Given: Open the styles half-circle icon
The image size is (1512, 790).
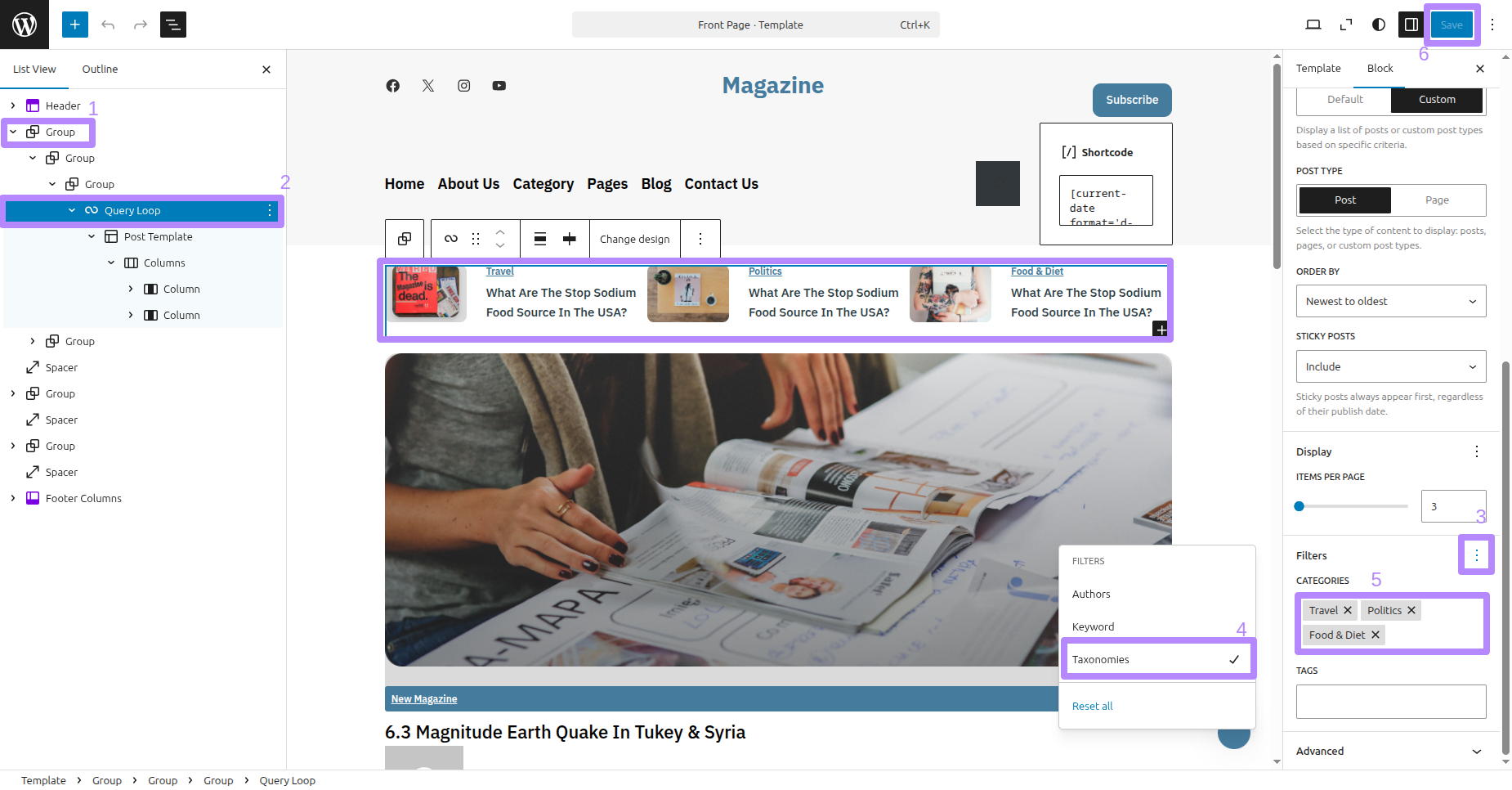Looking at the screenshot, I should [1379, 25].
